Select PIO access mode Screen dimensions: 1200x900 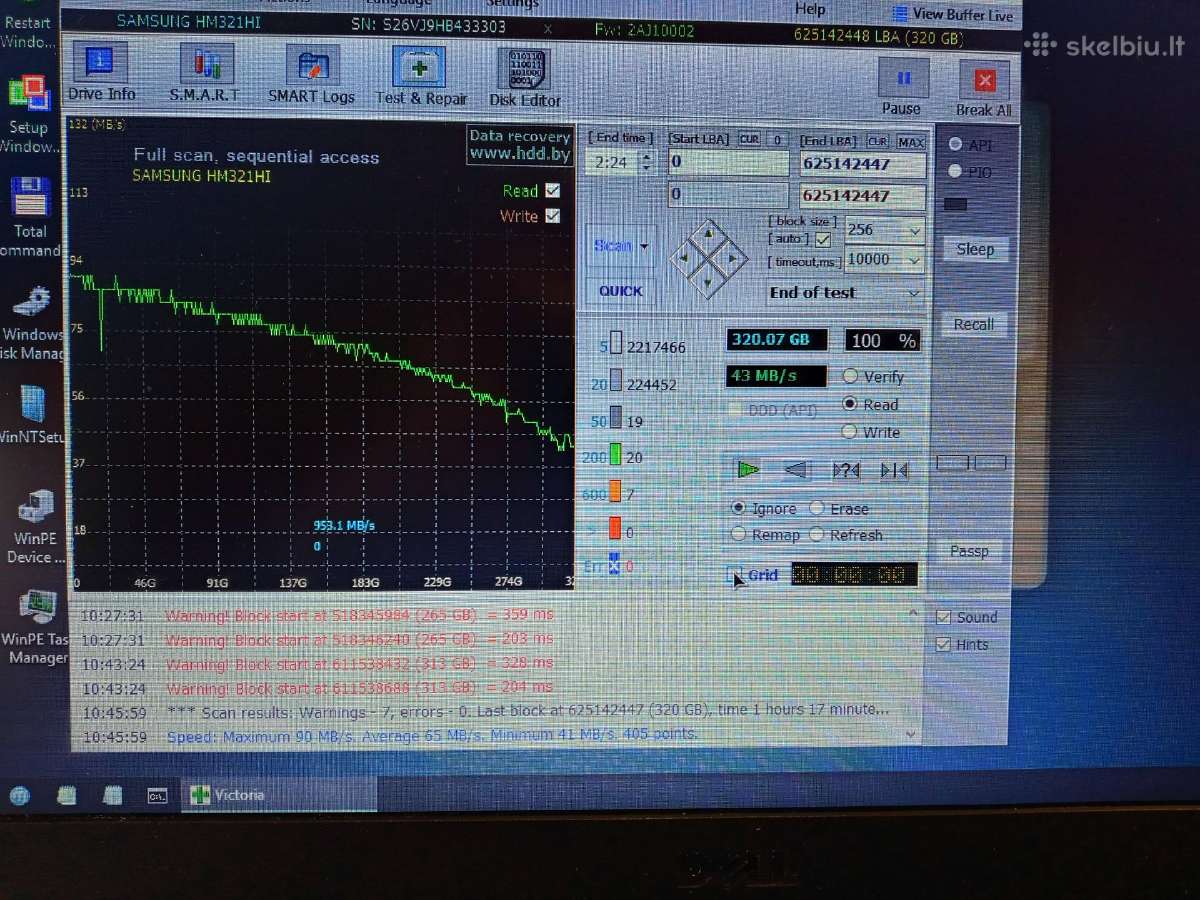[x=955, y=171]
